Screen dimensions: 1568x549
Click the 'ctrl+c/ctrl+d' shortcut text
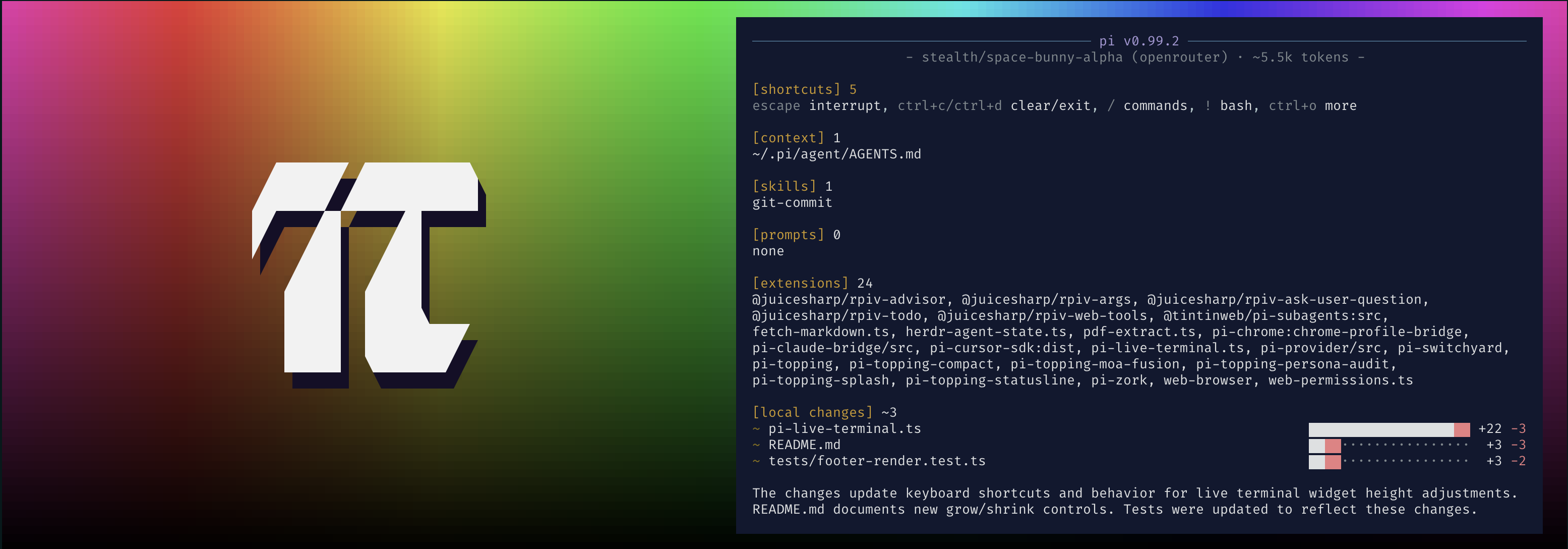click(949, 106)
